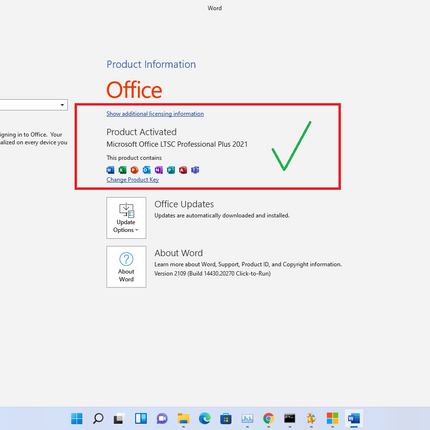The image size is (430, 430).
Task: Open File Explorer from the taskbar
Action: click(183, 418)
